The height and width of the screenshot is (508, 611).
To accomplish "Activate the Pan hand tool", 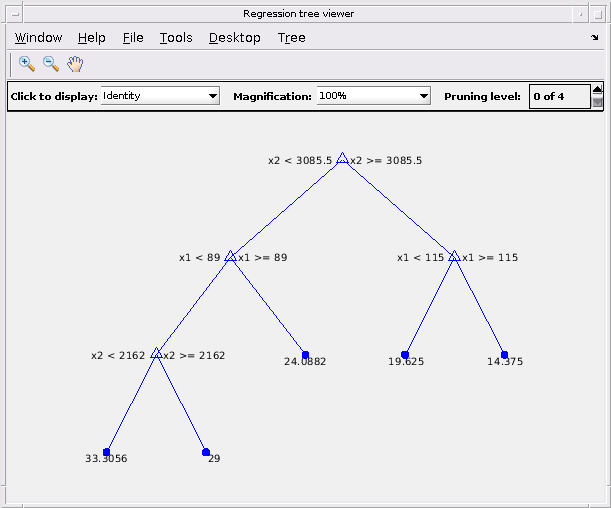I will (75, 64).
